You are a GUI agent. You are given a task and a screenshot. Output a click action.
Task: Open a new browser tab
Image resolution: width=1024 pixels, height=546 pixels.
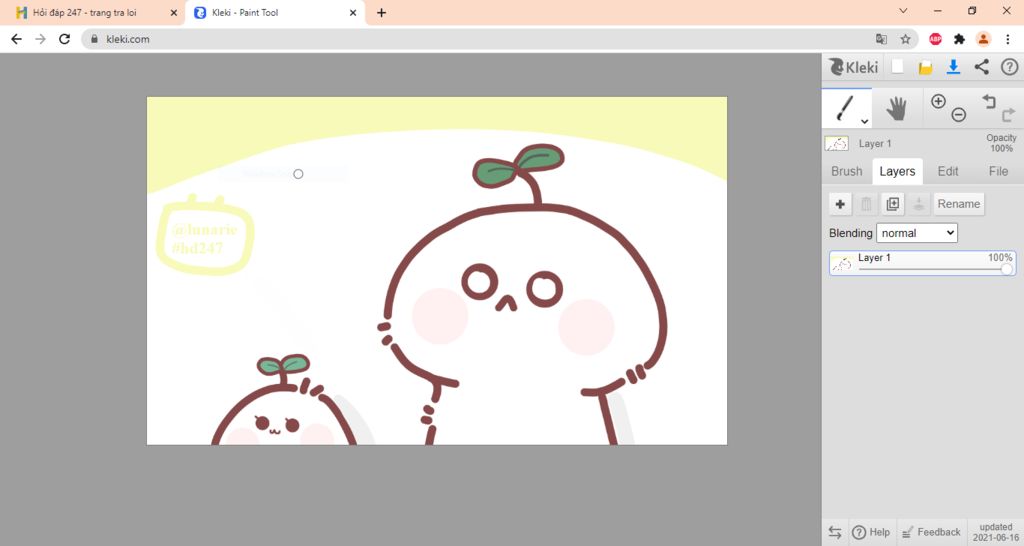point(381,12)
